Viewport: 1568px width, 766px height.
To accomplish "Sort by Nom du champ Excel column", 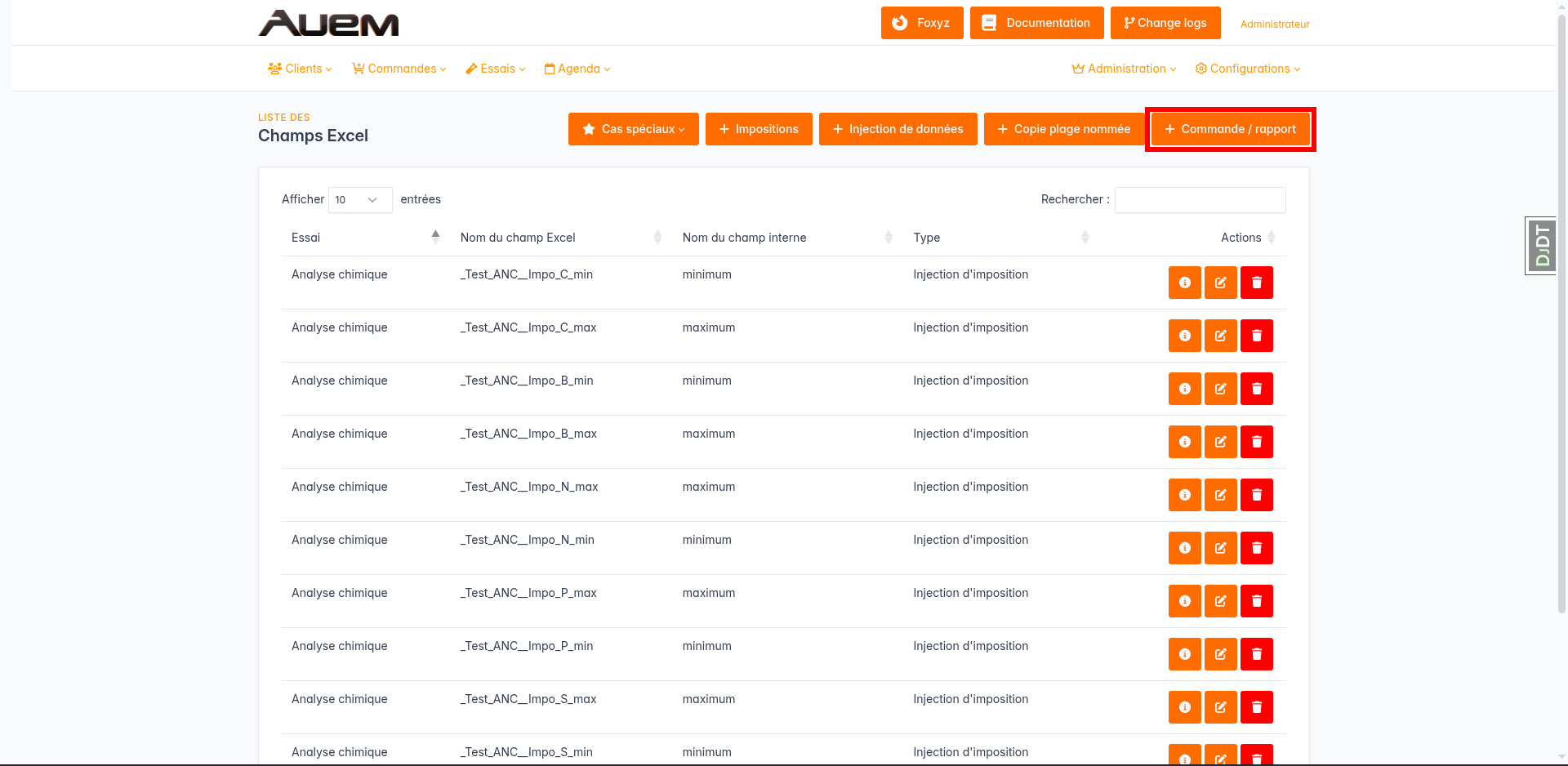I will tap(560, 238).
